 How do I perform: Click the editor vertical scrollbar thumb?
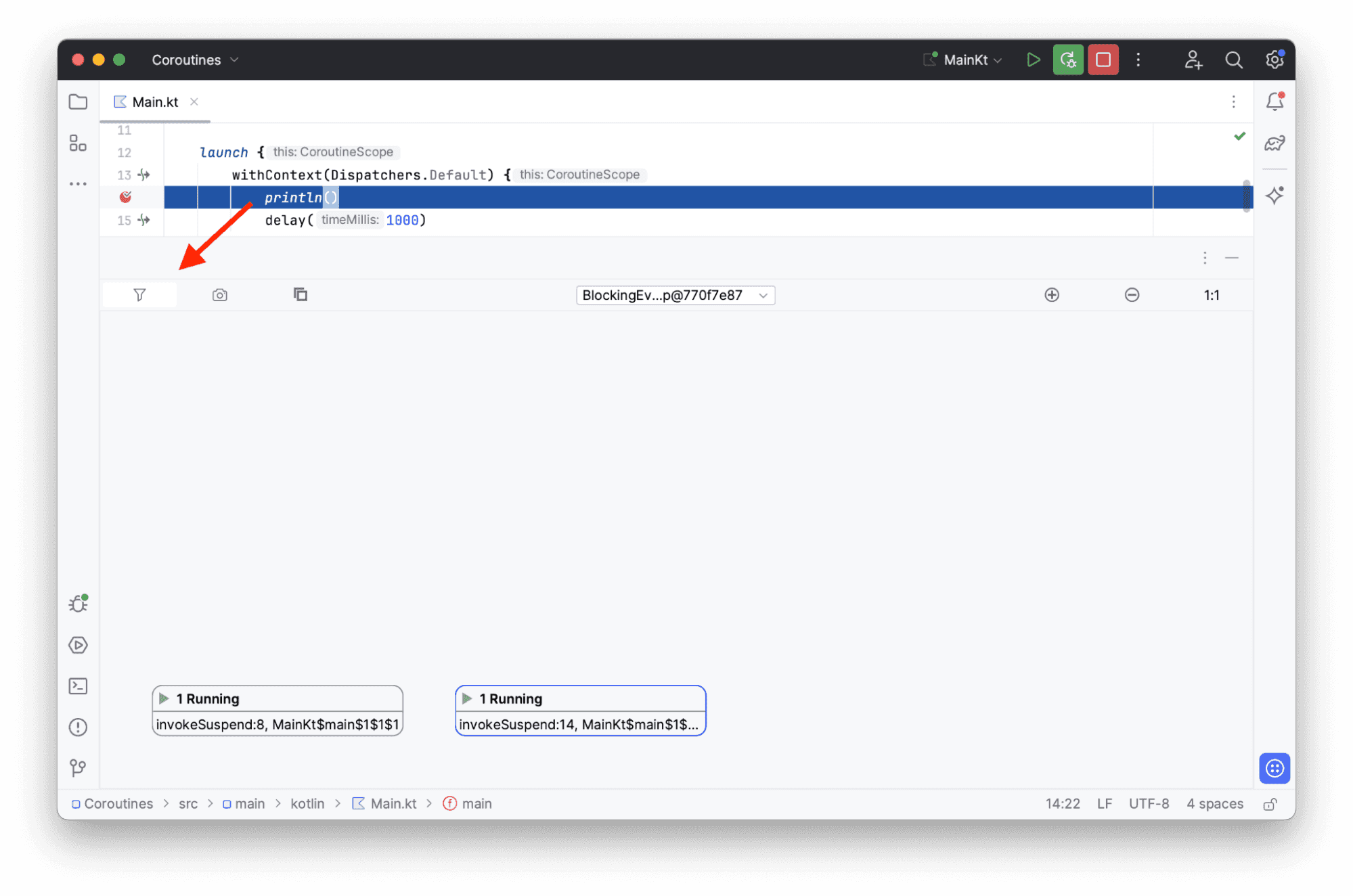pos(1246,196)
